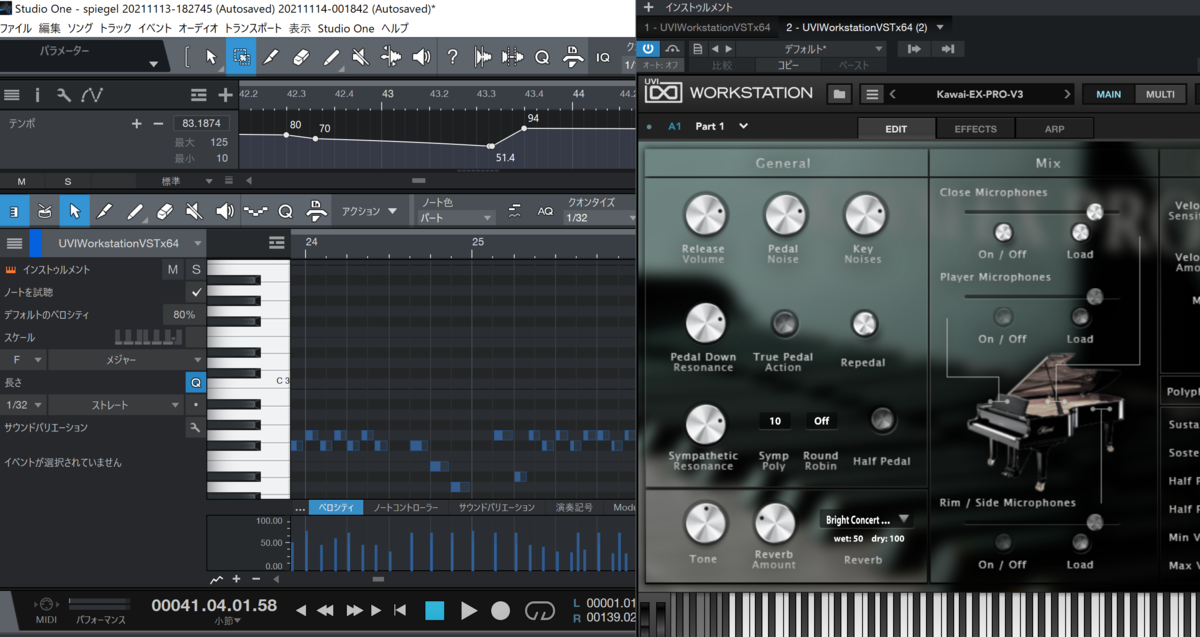Click the MULTI button

click(1160, 94)
